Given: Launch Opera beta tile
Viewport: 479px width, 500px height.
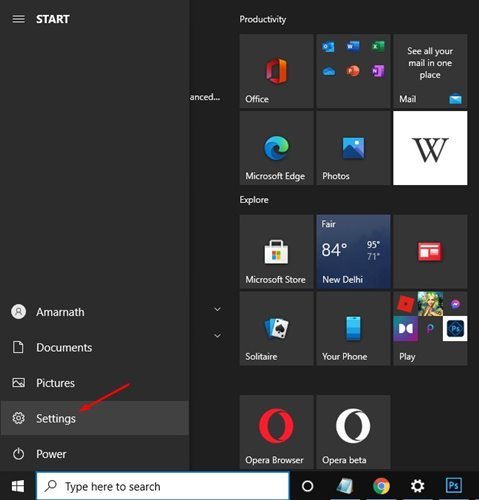Looking at the screenshot, I should pos(353,432).
